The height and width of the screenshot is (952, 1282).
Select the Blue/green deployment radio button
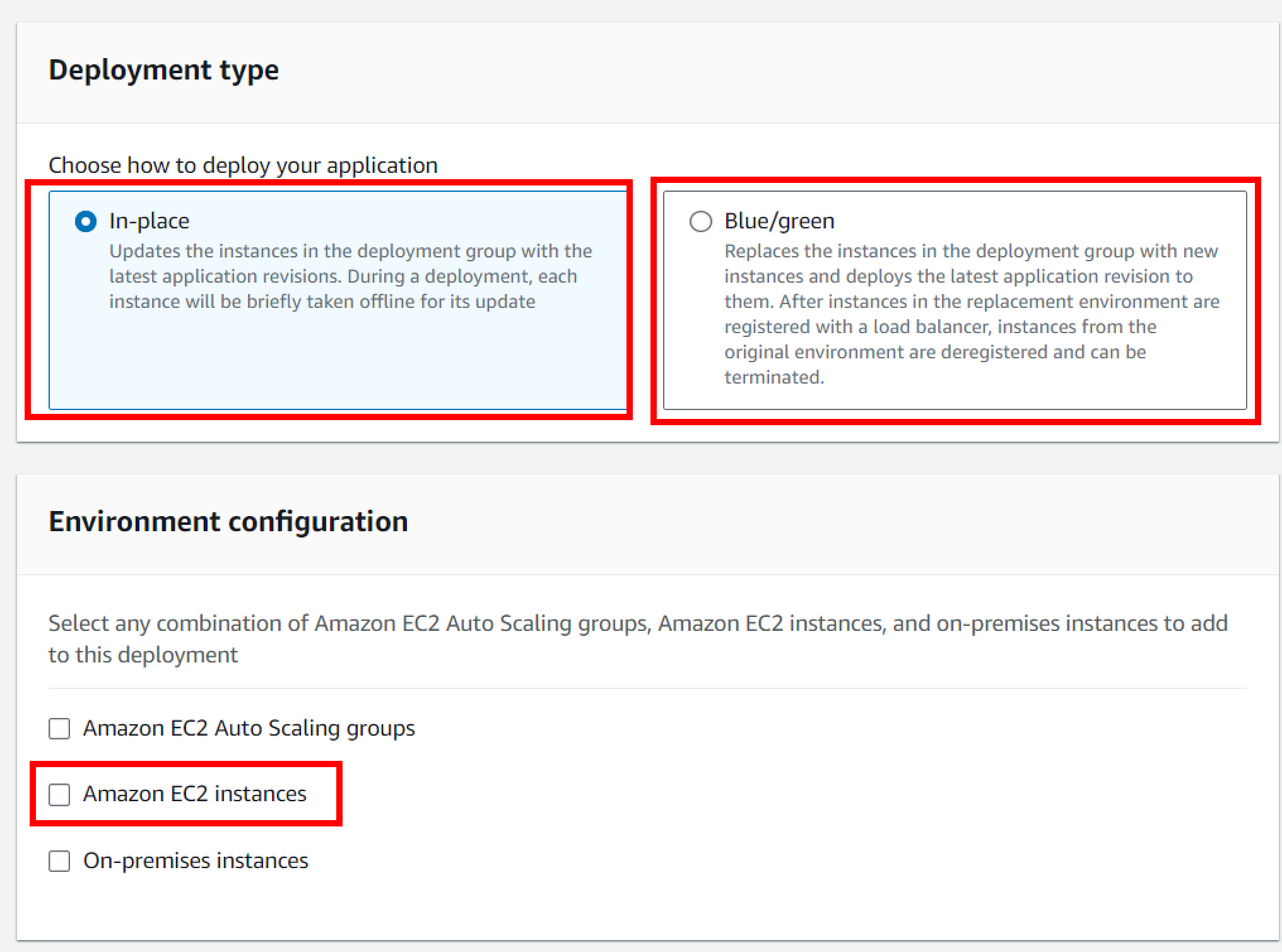(x=700, y=221)
